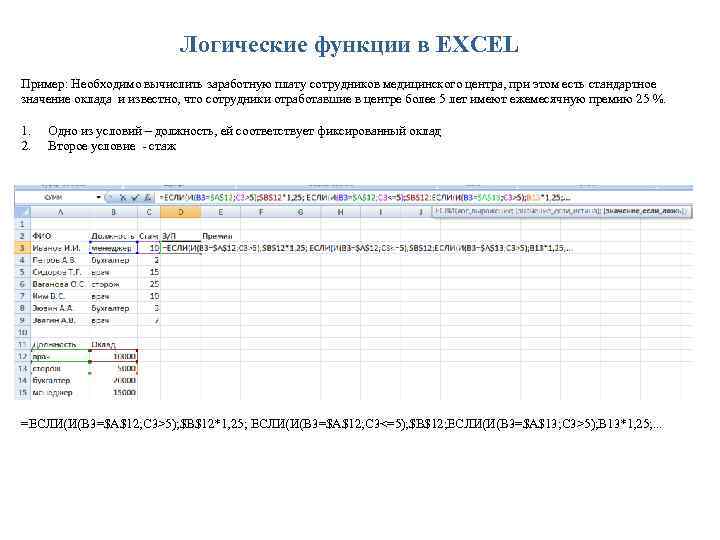Image resolution: width=720 pixels, height=540 pixels.
Task: Select cell 'Ким В.С.'
Action: 60,296
